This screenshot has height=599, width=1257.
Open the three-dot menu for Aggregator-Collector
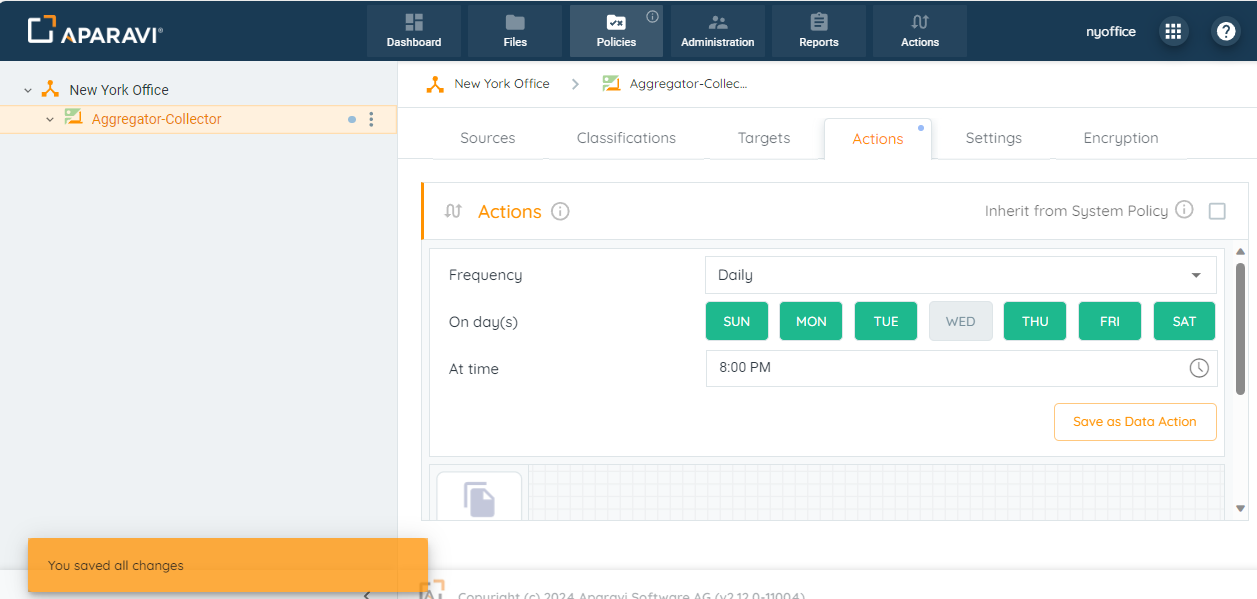(371, 119)
